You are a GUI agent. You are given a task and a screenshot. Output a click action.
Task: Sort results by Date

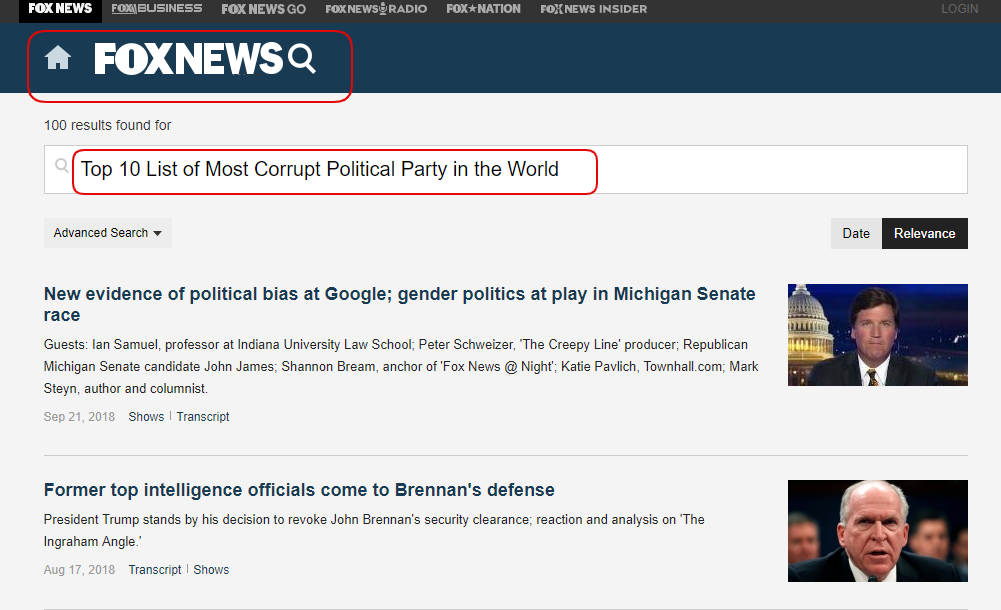pos(856,234)
